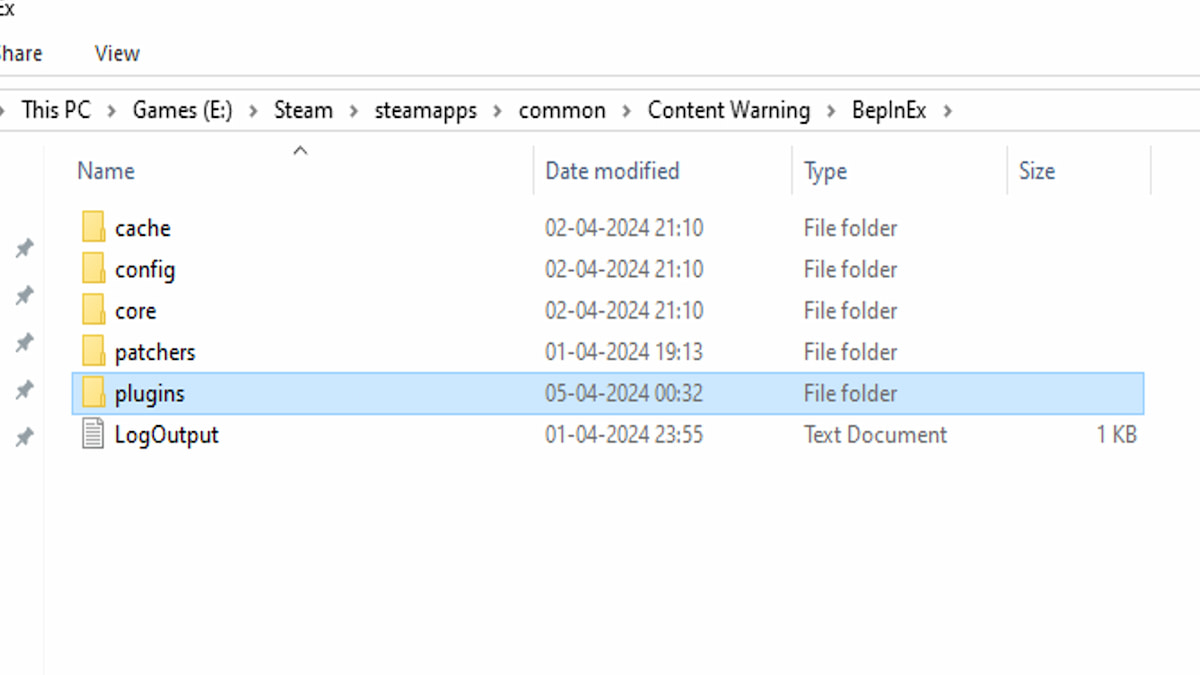Screen dimensions: 1200x675
Task: Expand the chevron after Games (E:)
Action: [253, 110]
